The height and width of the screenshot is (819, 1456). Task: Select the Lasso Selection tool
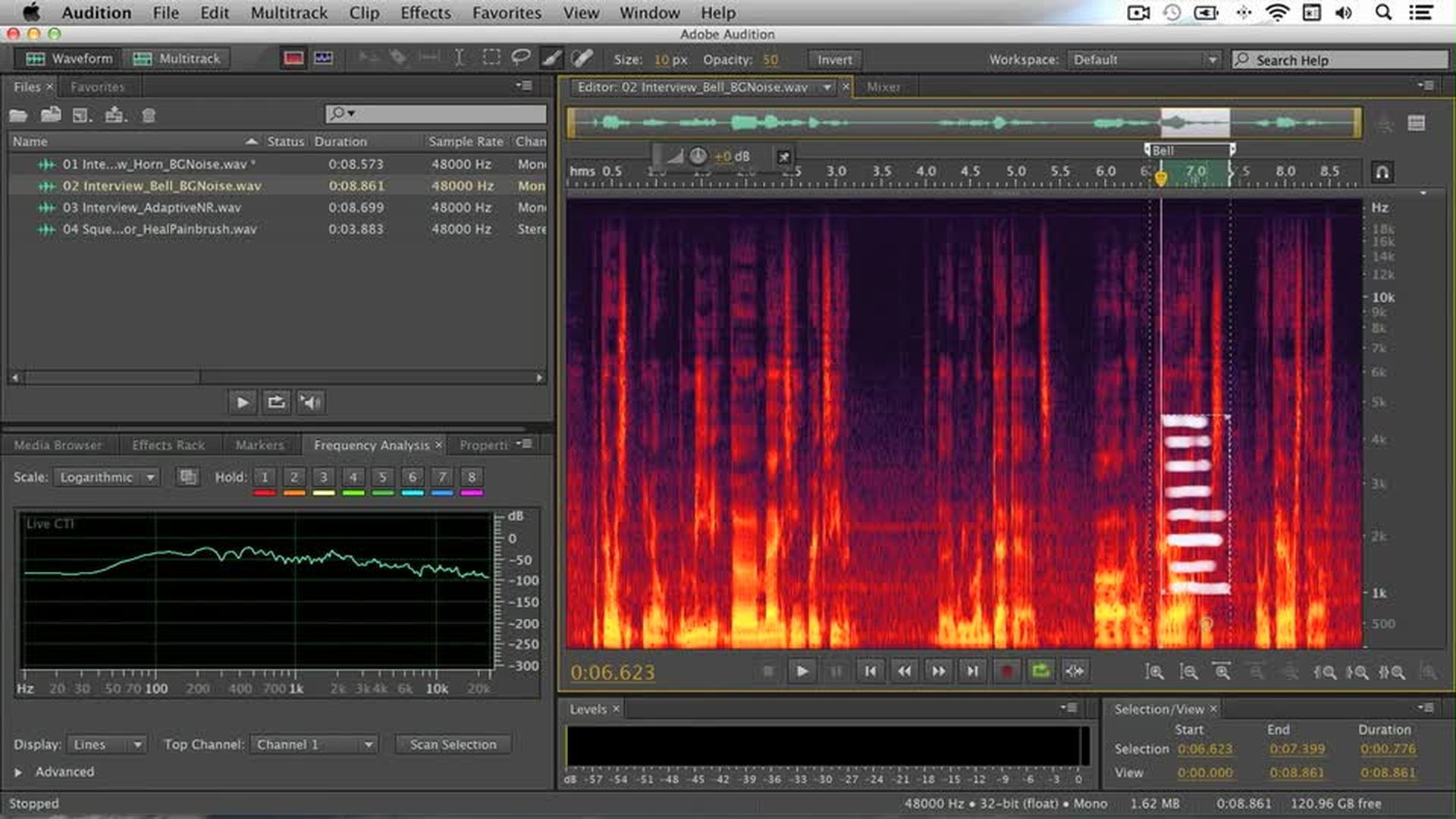[520, 58]
